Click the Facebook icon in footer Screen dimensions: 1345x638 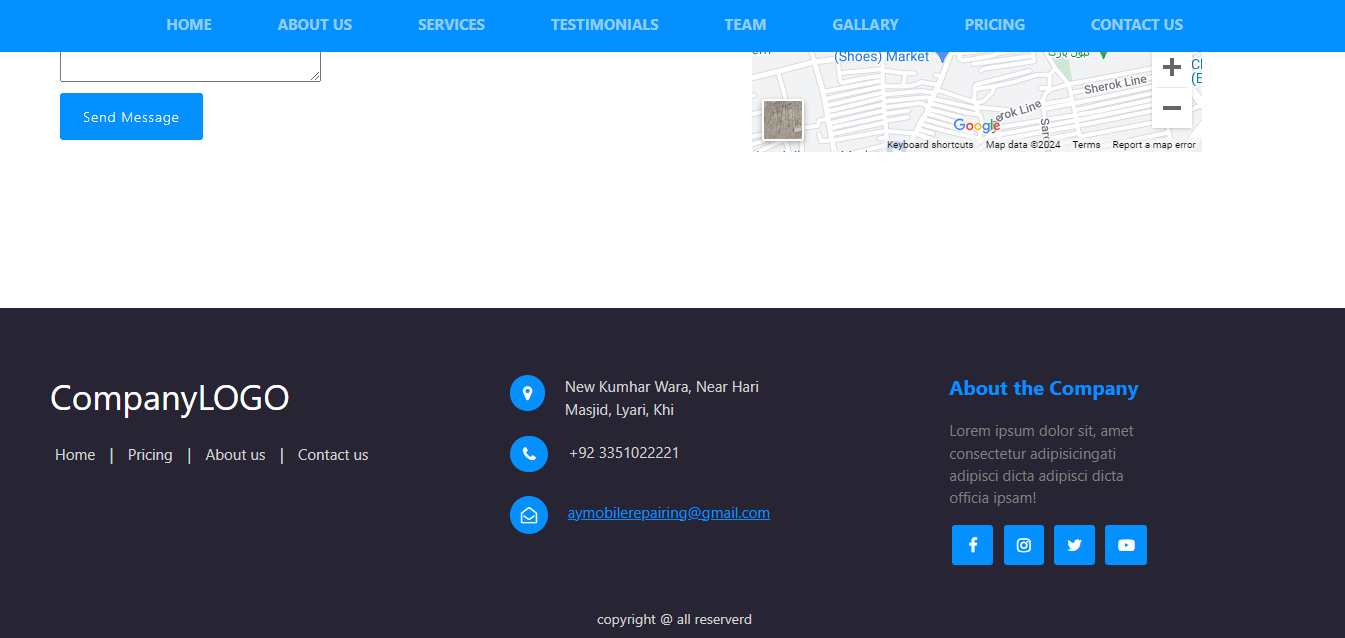(x=972, y=545)
